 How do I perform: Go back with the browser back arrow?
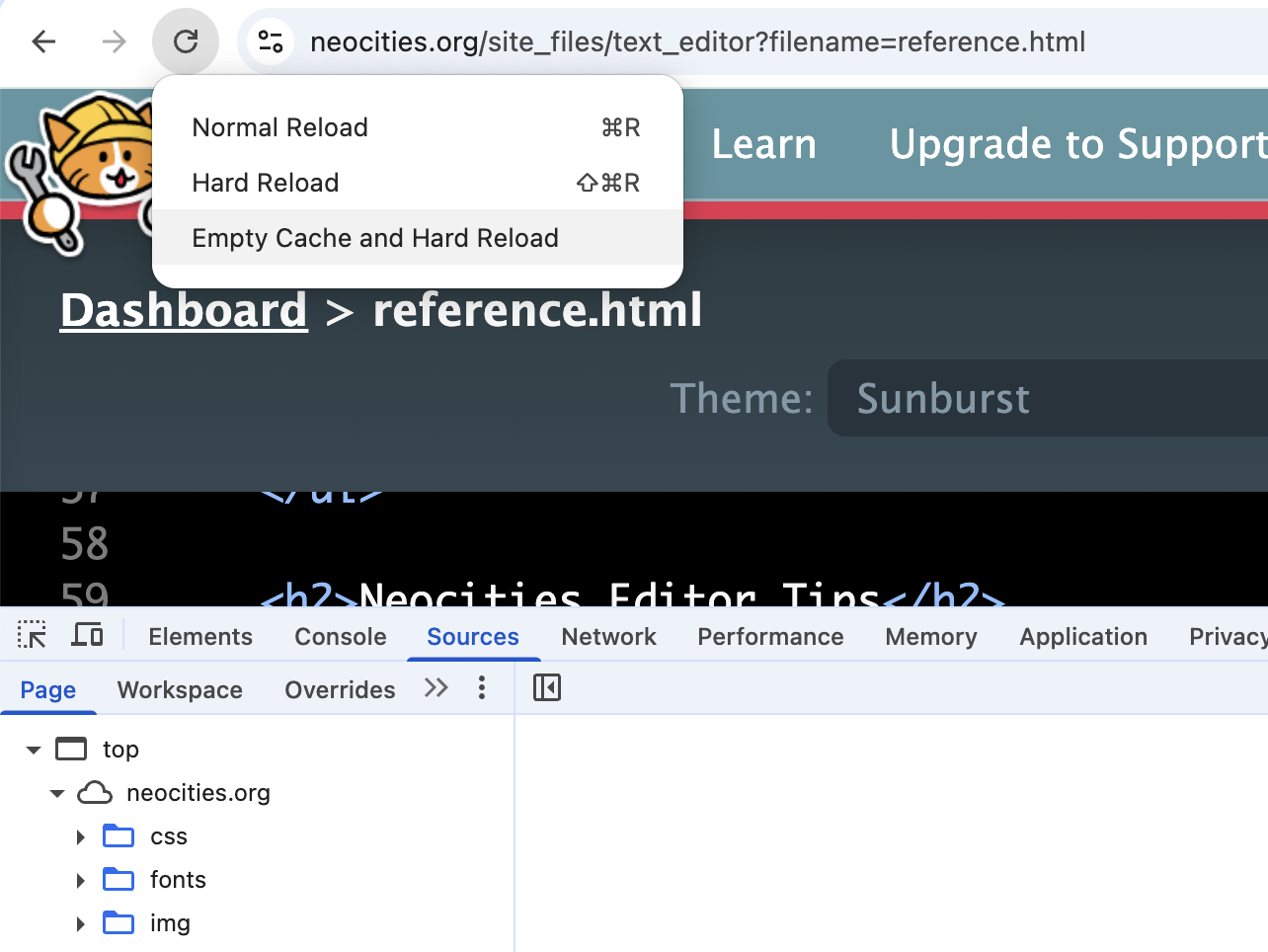[44, 41]
